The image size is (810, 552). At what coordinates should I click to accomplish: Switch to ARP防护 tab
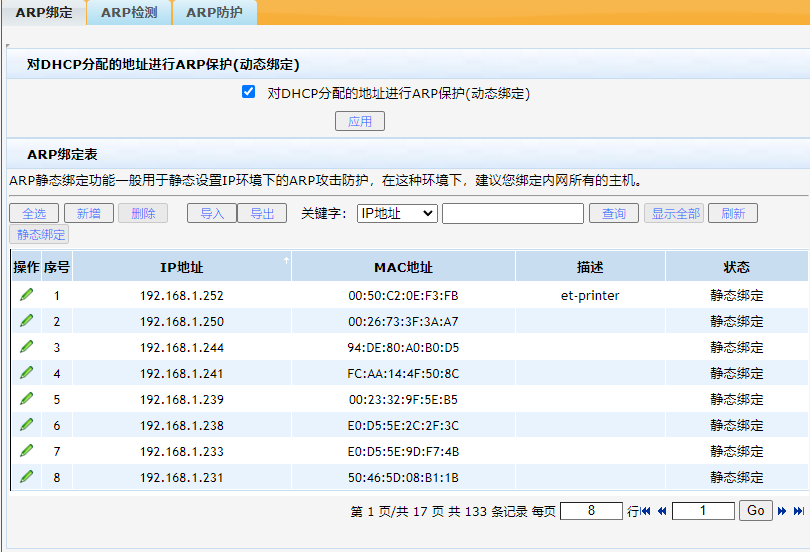coord(214,12)
